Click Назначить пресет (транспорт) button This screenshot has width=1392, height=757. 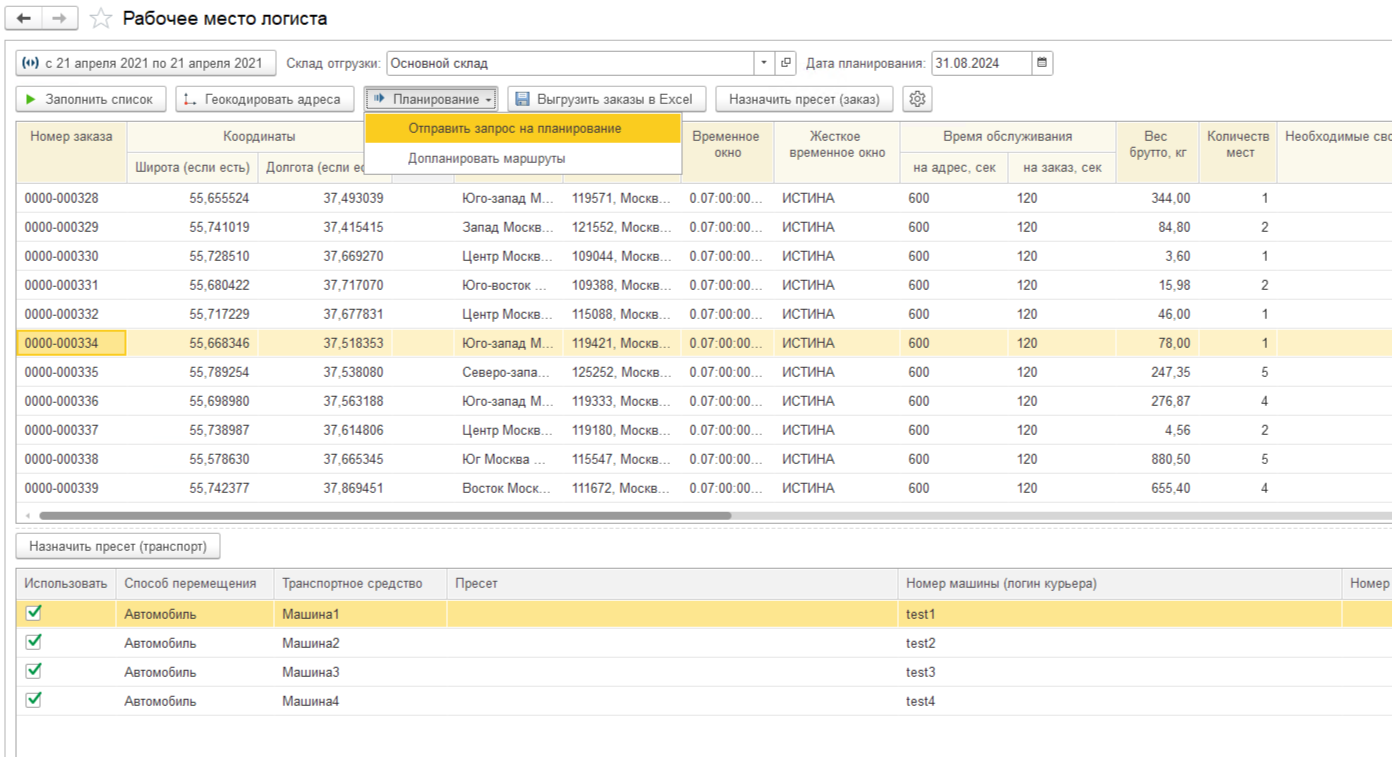[118, 547]
